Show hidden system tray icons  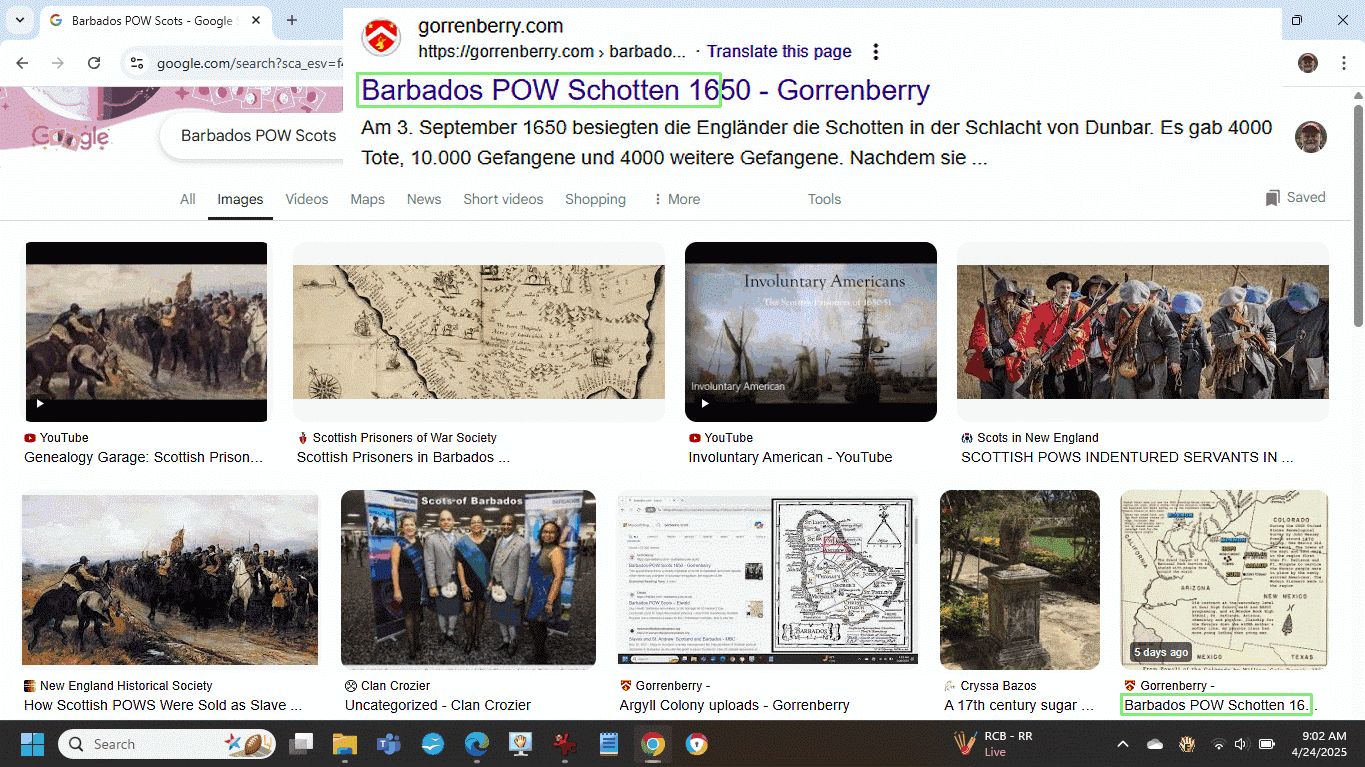click(1122, 744)
